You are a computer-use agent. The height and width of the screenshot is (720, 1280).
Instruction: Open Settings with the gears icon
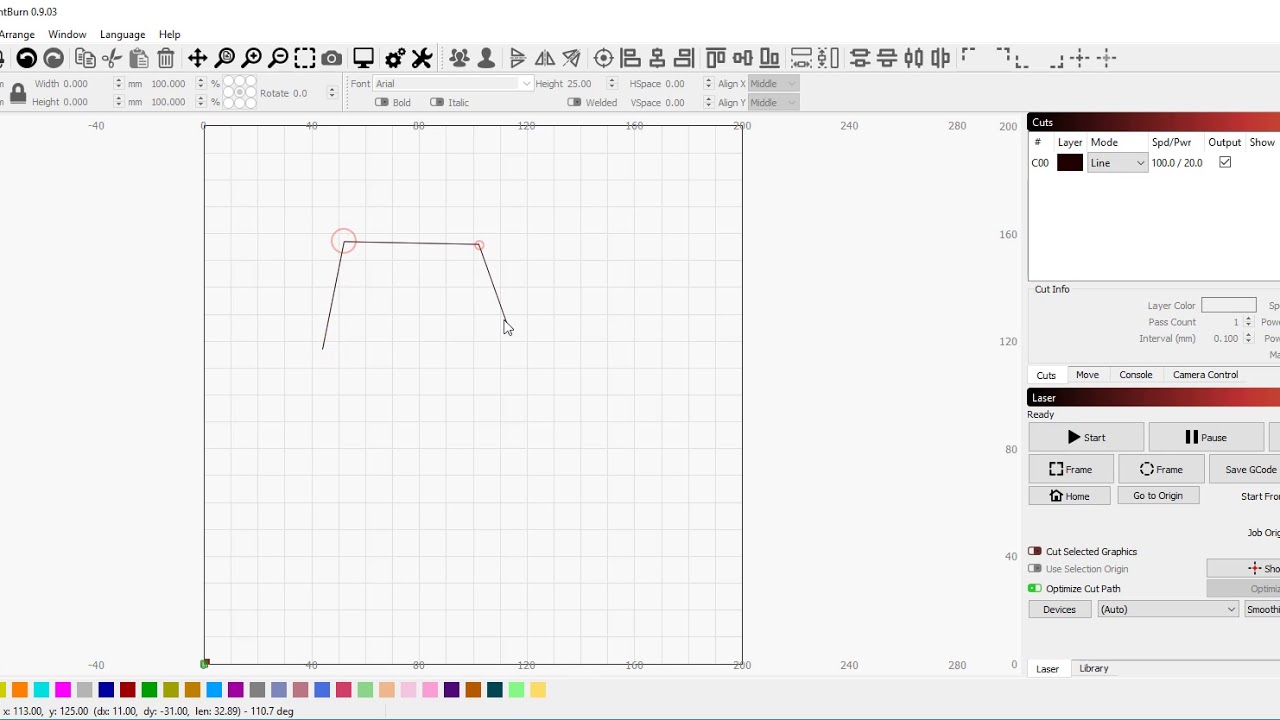(x=395, y=59)
